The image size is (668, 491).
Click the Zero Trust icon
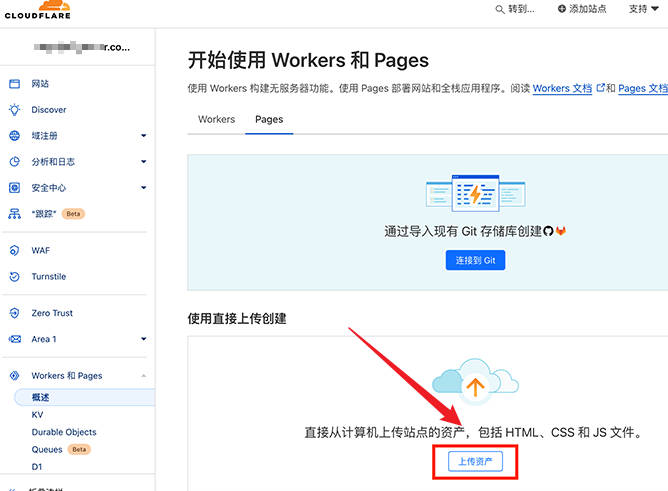(14, 313)
